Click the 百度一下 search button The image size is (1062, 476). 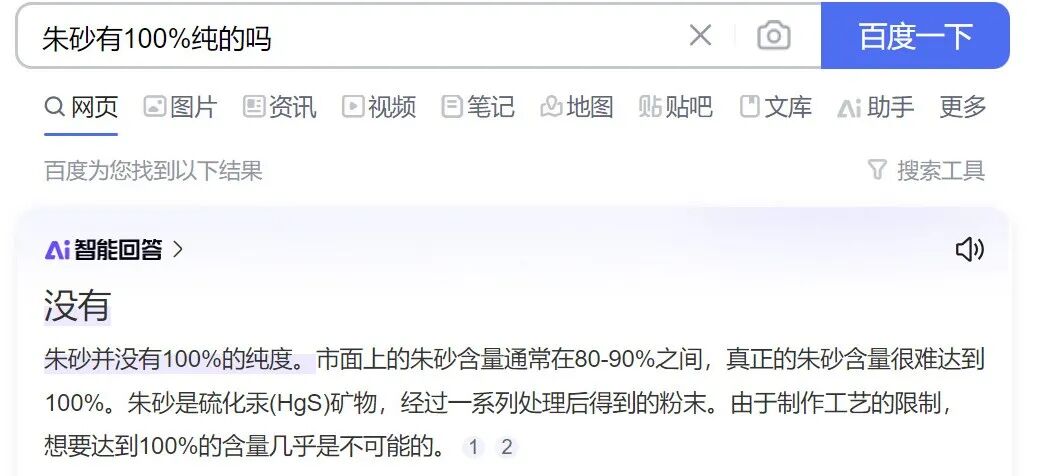coord(915,36)
